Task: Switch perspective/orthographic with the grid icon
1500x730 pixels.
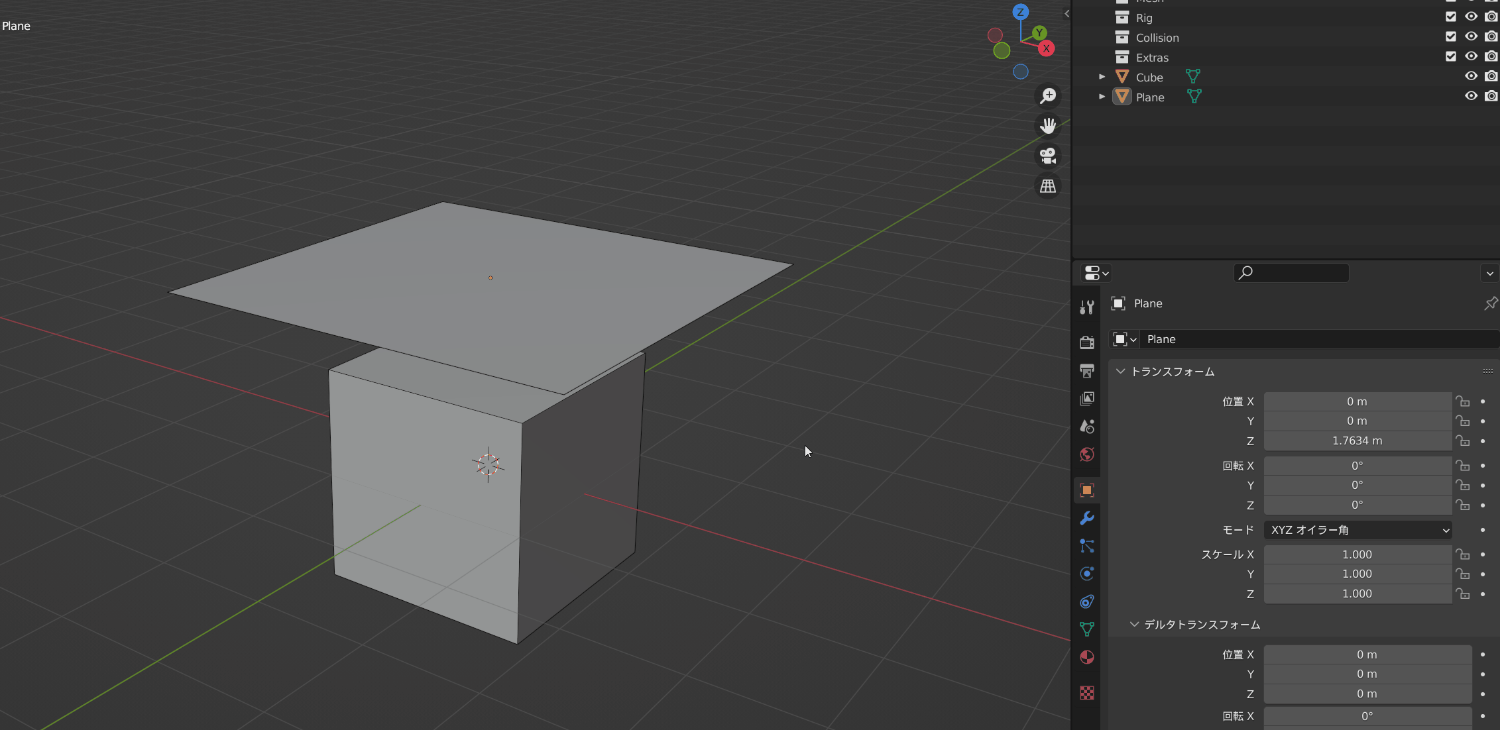Action: point(1048,186)
